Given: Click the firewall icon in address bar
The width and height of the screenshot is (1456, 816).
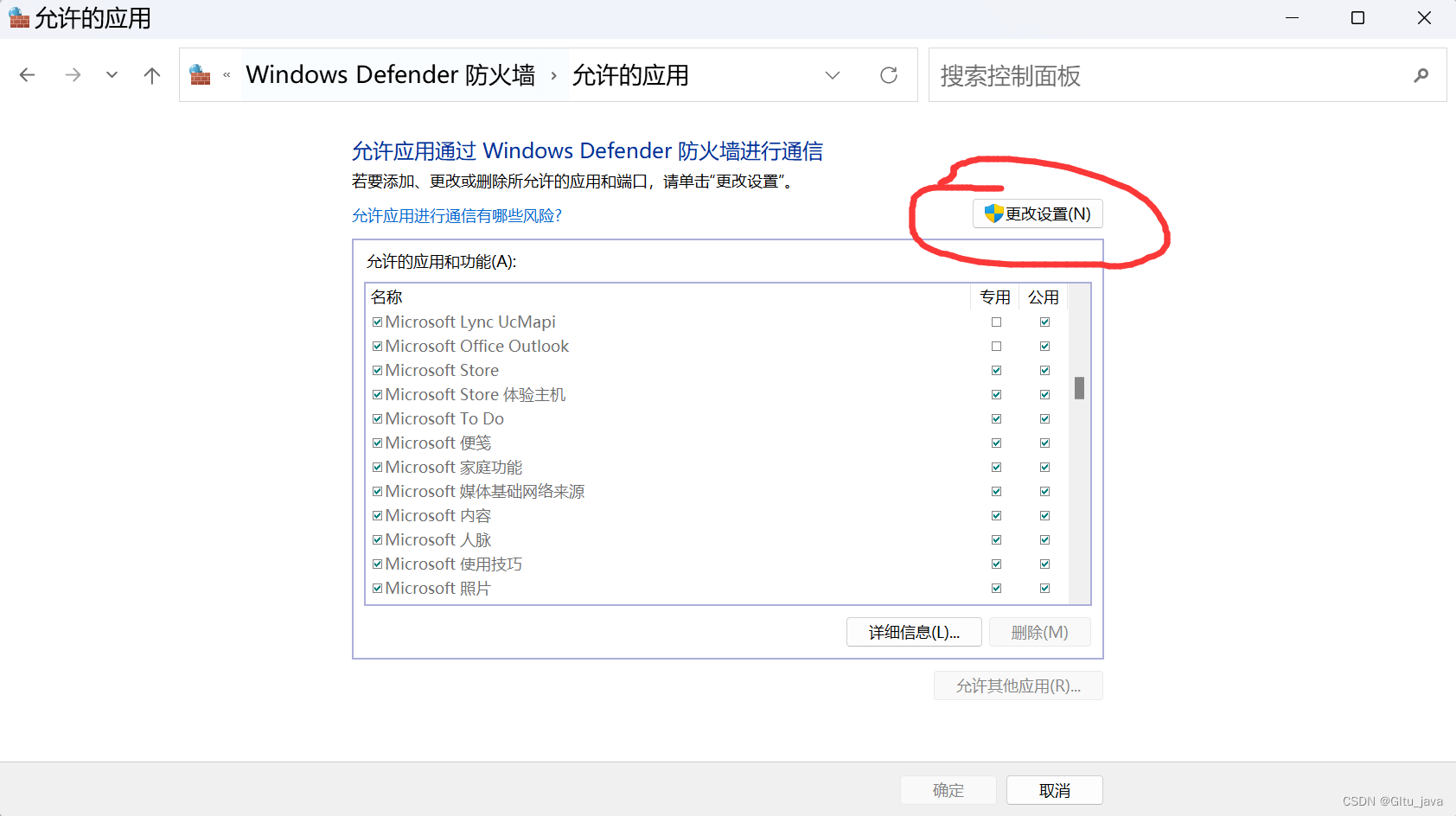Looking at the screenshot, I should tap(201, 75).
